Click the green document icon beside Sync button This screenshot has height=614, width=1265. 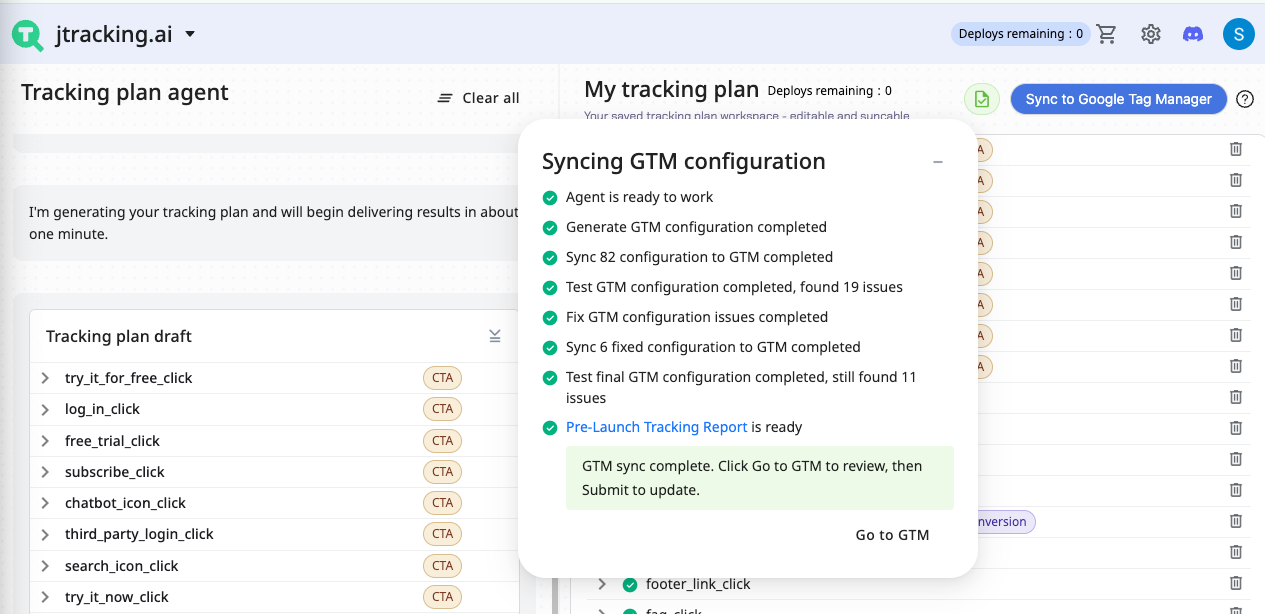982,99
